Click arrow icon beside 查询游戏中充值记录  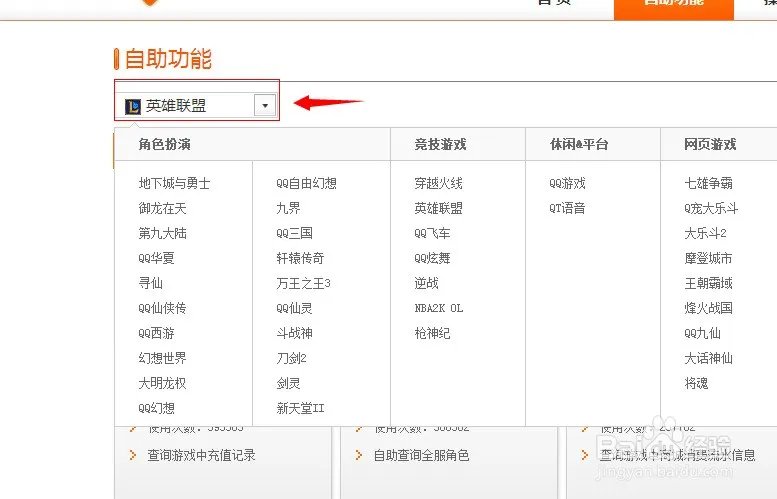(x=132, y=455)
